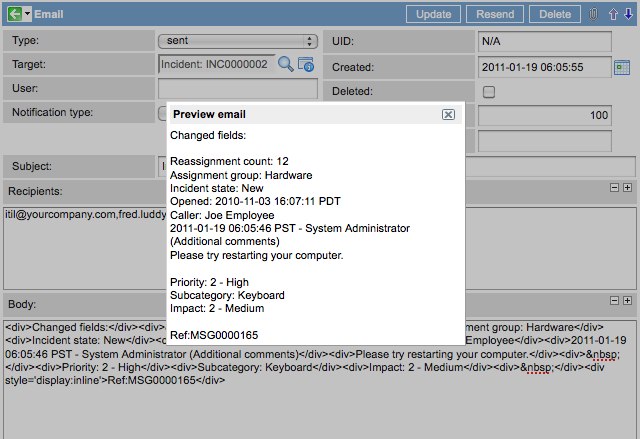This screenshot has width=640, height=439.
Task: Expand the Recipients field with plus icon
Action: (x=627, y=188)
